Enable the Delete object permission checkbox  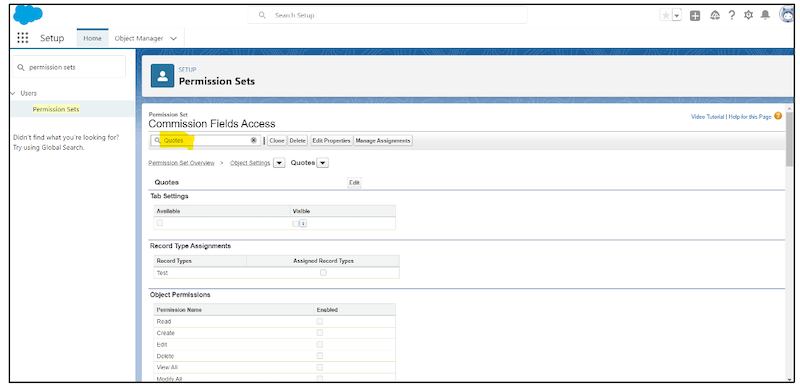tap(320, 355)
